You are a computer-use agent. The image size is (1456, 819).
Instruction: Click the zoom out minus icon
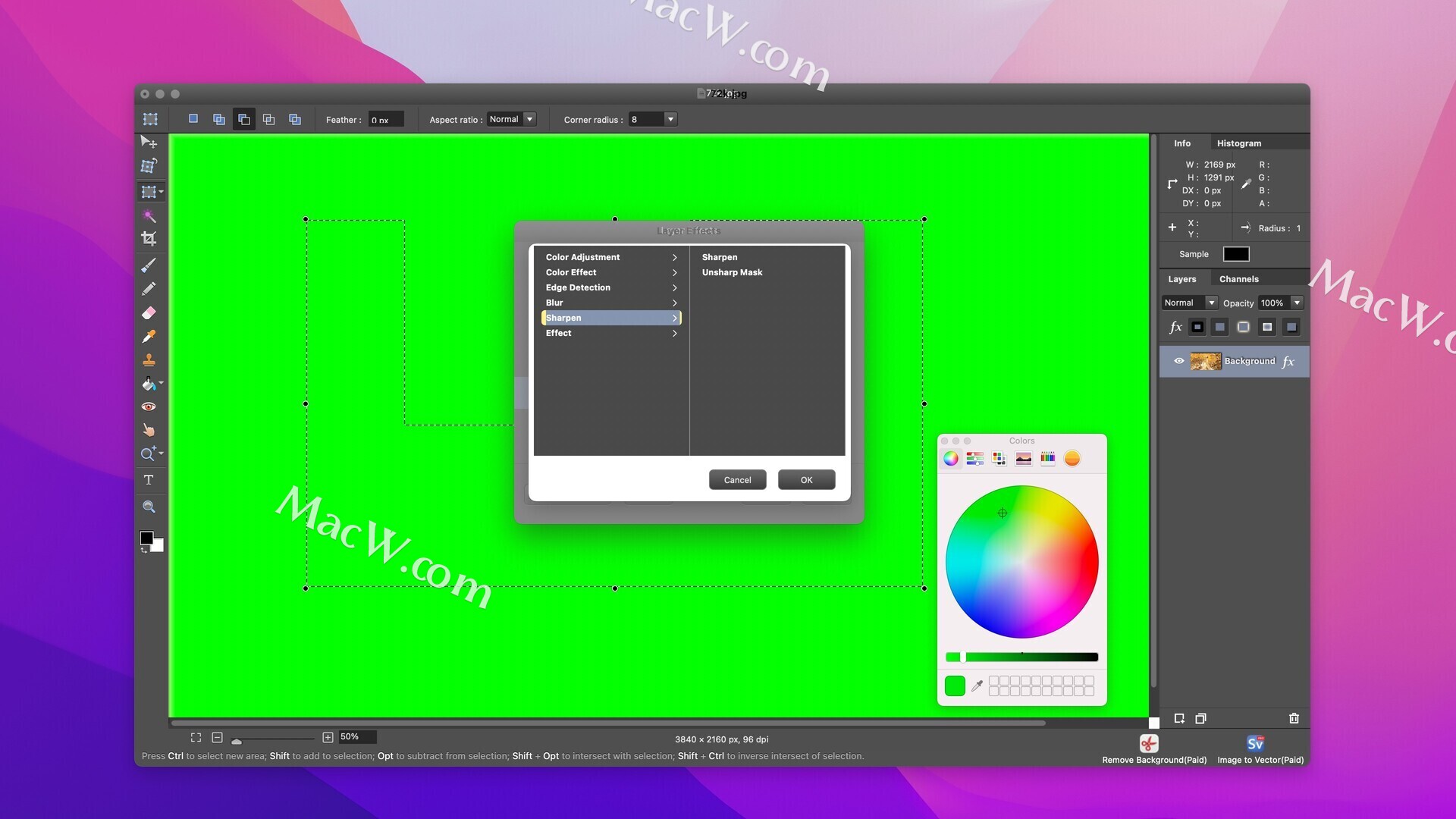[x=217, y=737]
